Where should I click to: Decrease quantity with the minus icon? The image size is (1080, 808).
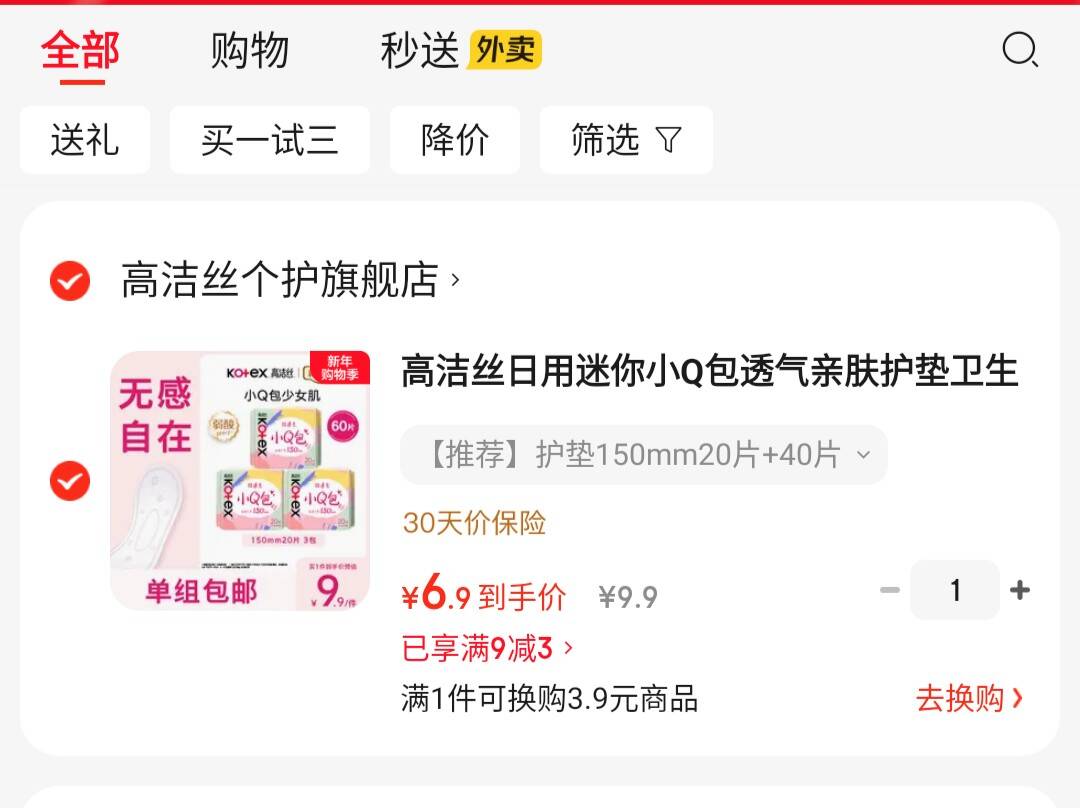(x=890, y=590)
